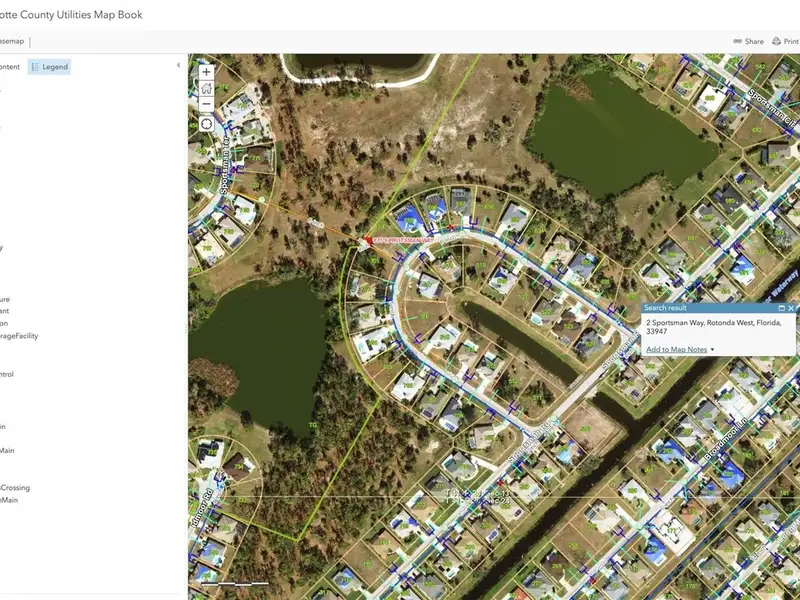Switch to the Content tab
This screenshot has height=600, width=800.
pos(9,67)
